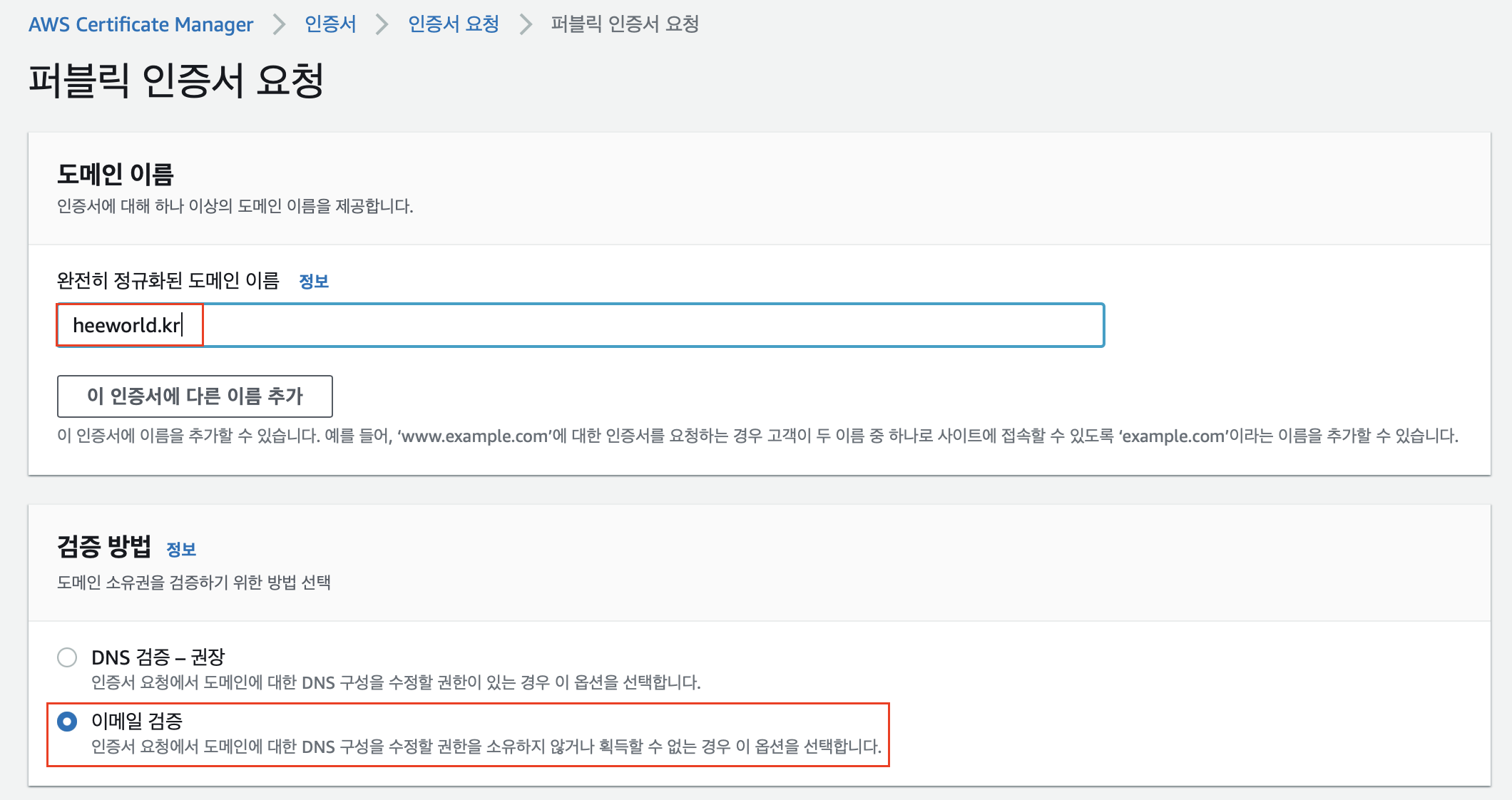Click the 퍼블릭 인증서 요청 page title
The image size is (1512, 800).
click(176, 80)
